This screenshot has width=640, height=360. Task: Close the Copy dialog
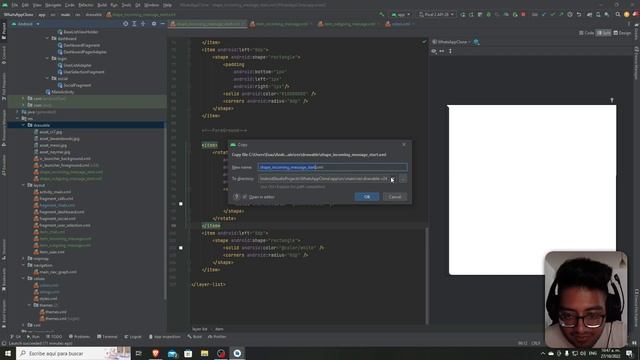pyautogui.click(x=404, y=144)
